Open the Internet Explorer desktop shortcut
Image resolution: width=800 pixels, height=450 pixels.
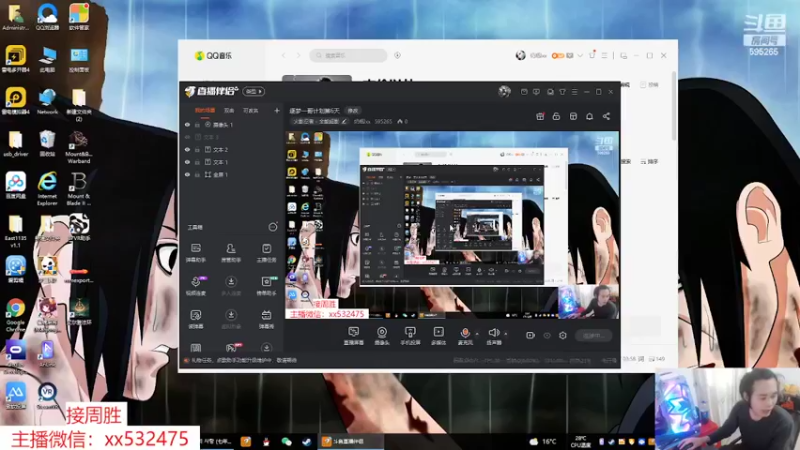47,189
